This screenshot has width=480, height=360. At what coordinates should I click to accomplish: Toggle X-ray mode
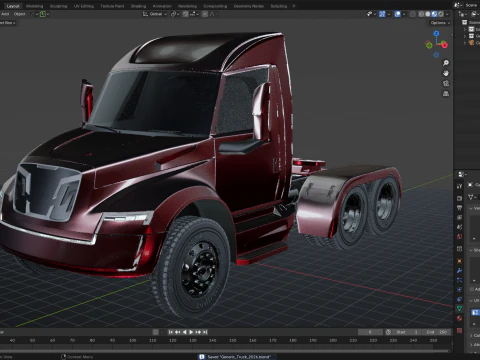tap(413, 14)
